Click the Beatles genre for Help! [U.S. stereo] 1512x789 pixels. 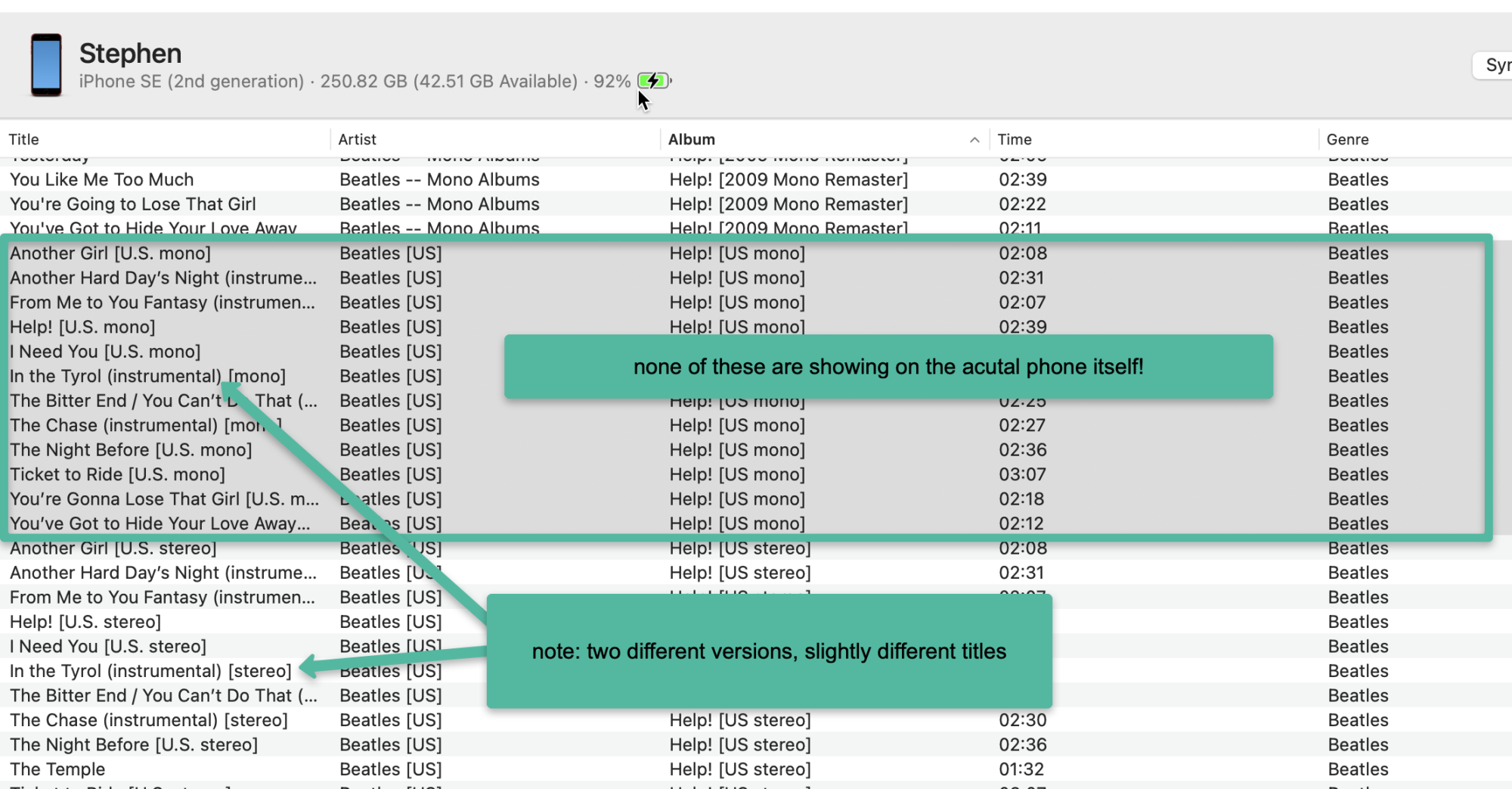click(x=1359, y=622)
